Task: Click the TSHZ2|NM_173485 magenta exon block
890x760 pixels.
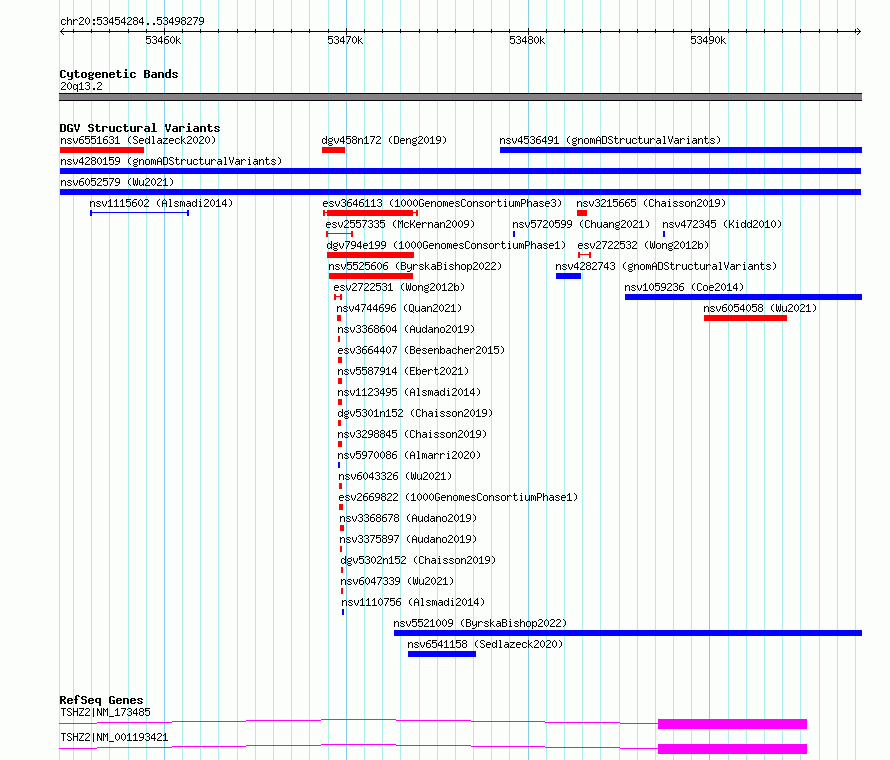Action: click(732, 724)
